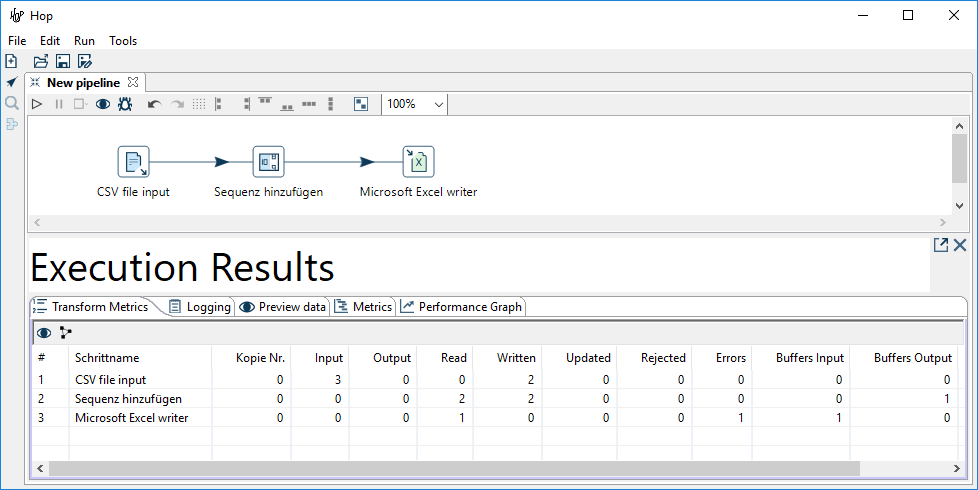Screen dimensions: 978x490
Task: Click the New file icon
Action: [11, 61]
